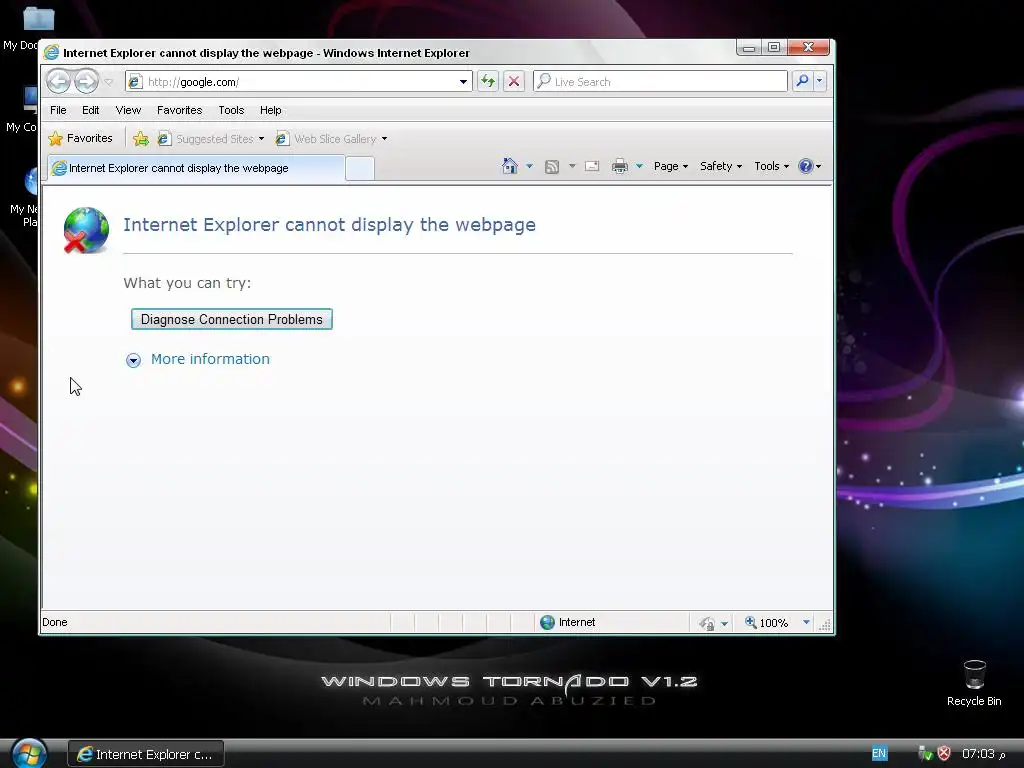Open the Favorites menu in menu bar

pos(180,110)
